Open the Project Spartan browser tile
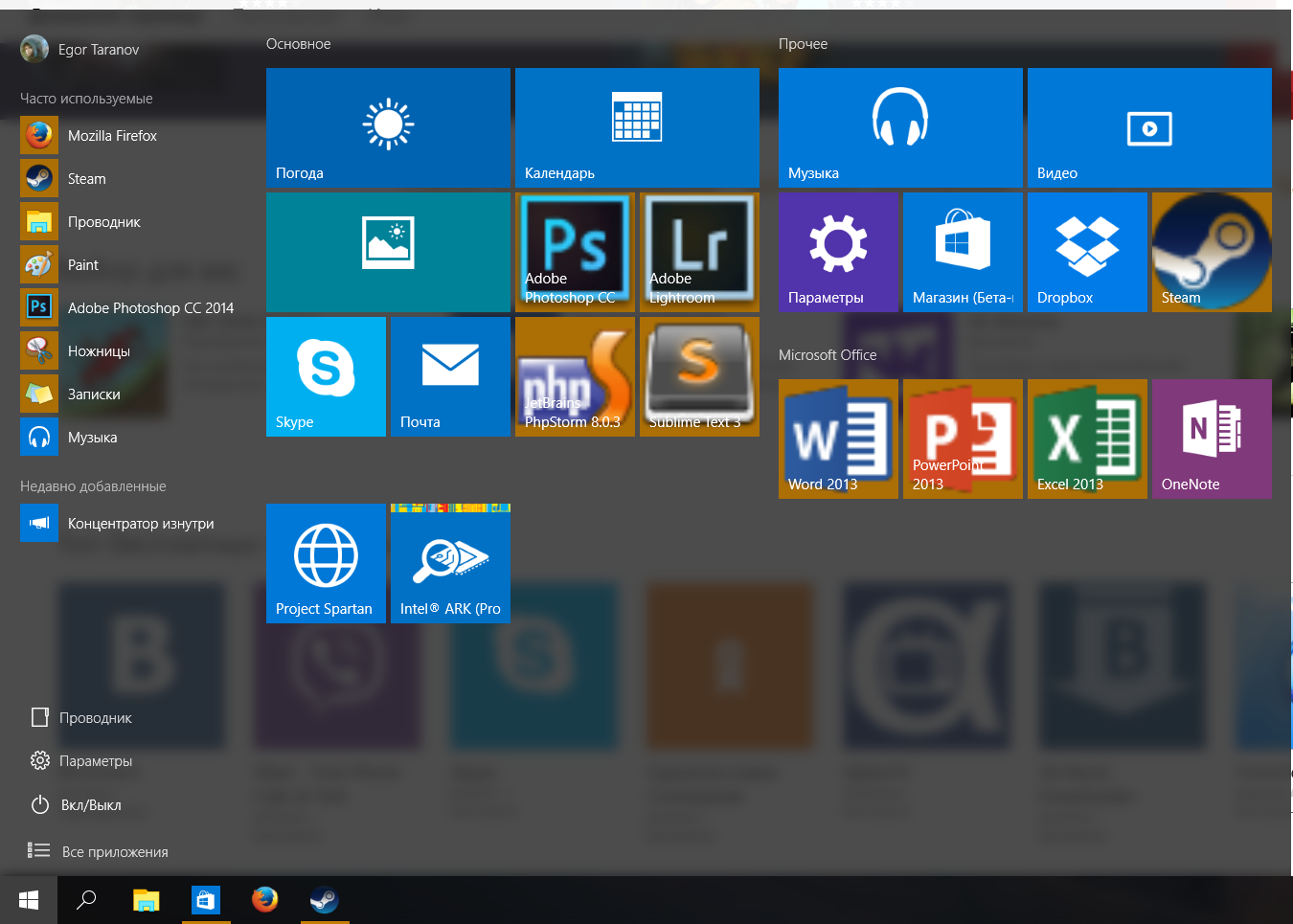The width and height of the screenshot is (1293, 924). coord(326,563)
